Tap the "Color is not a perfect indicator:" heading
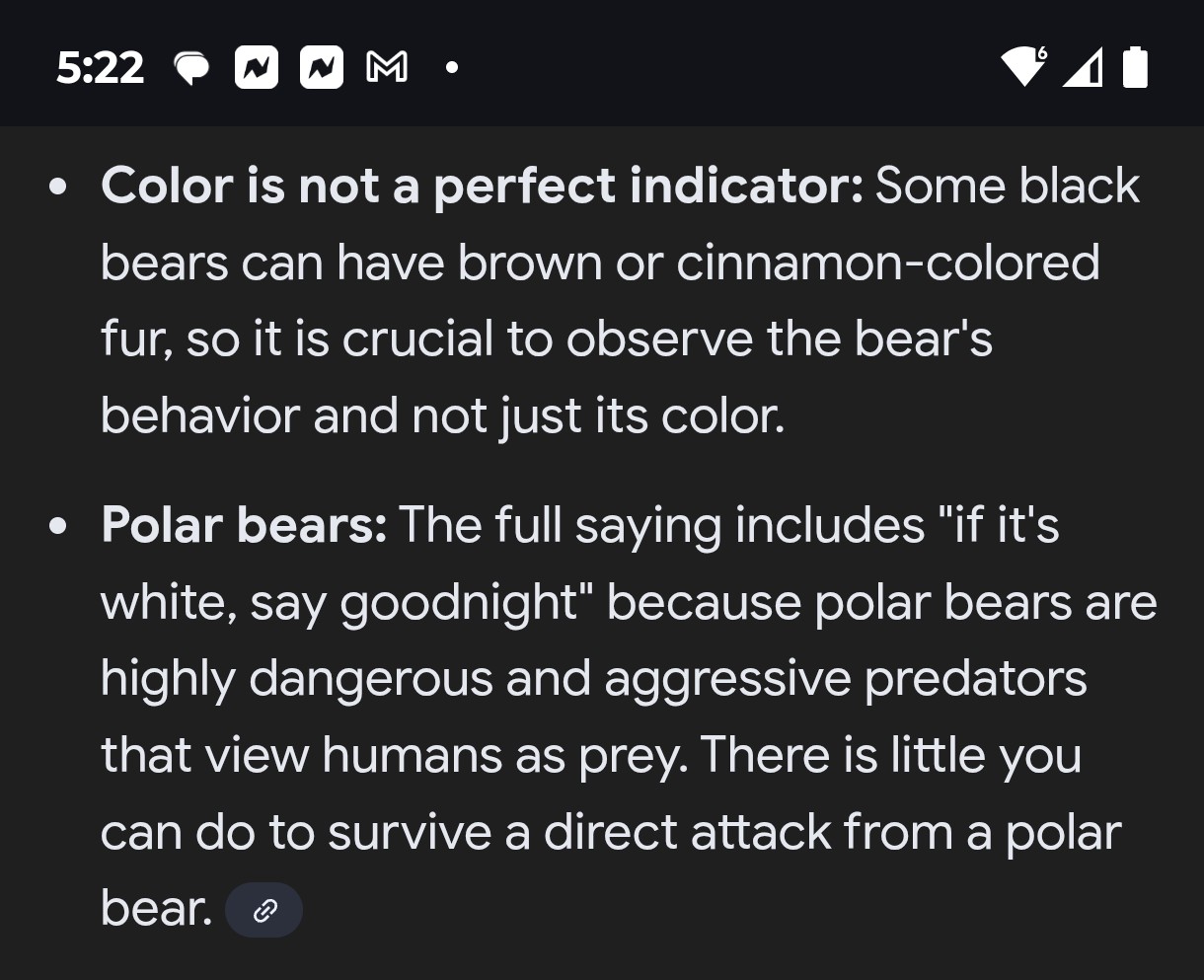The width and height of the screenshot is (1204, 980). pyautogui.click(x=482, y=186)
